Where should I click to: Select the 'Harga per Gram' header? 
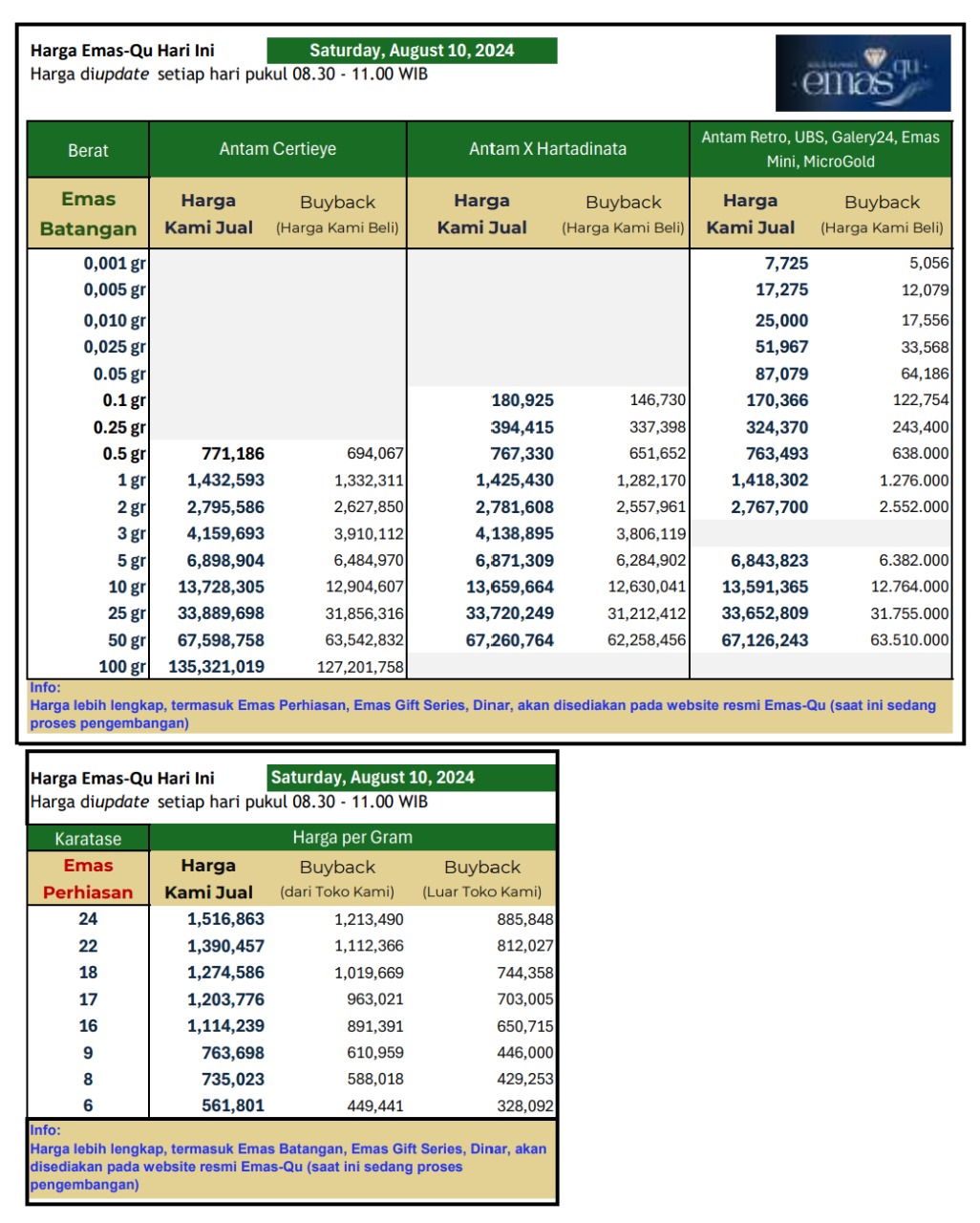point(352,838)
